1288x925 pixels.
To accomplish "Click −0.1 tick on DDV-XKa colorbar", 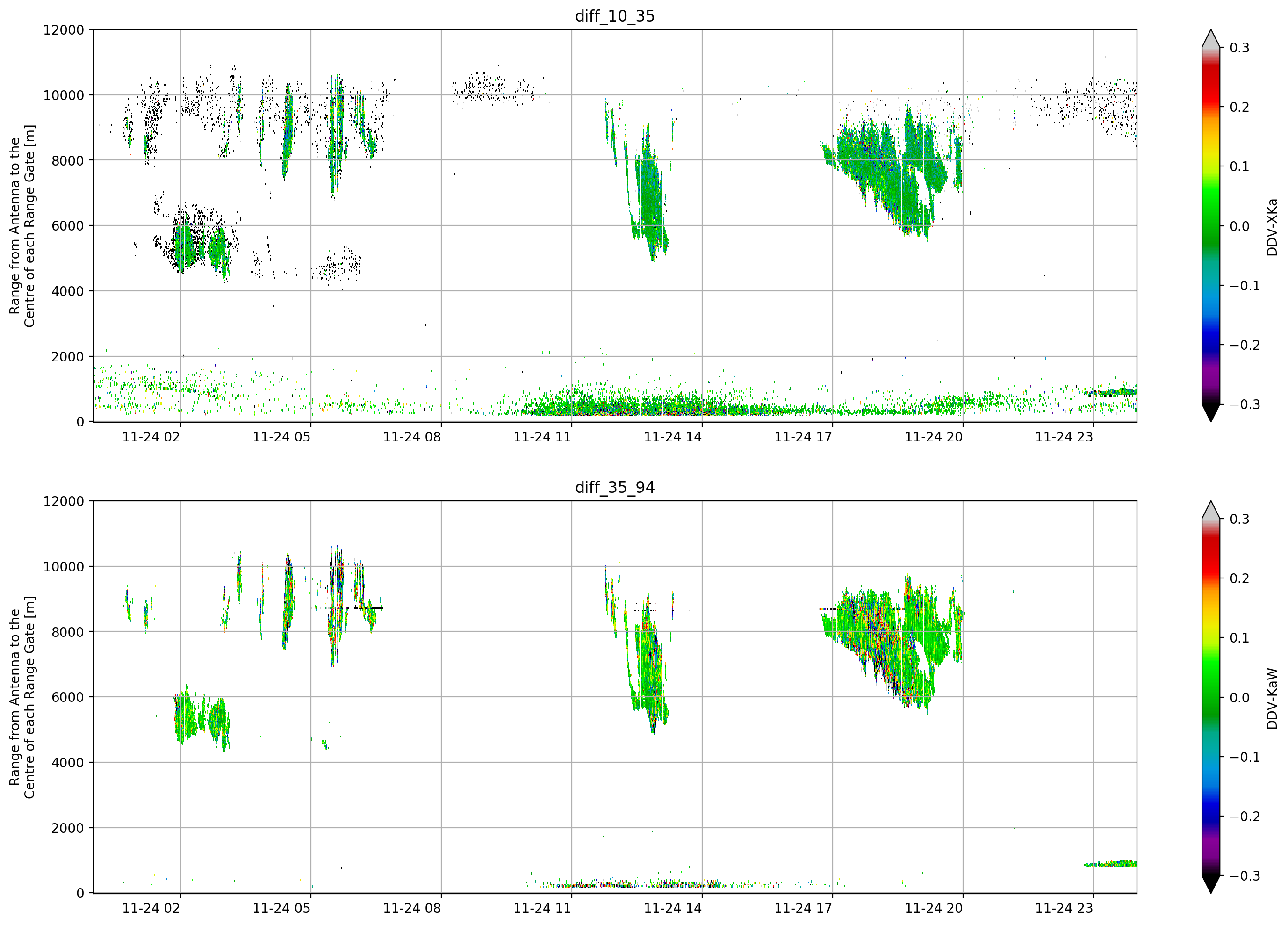I will [1245, 286].
